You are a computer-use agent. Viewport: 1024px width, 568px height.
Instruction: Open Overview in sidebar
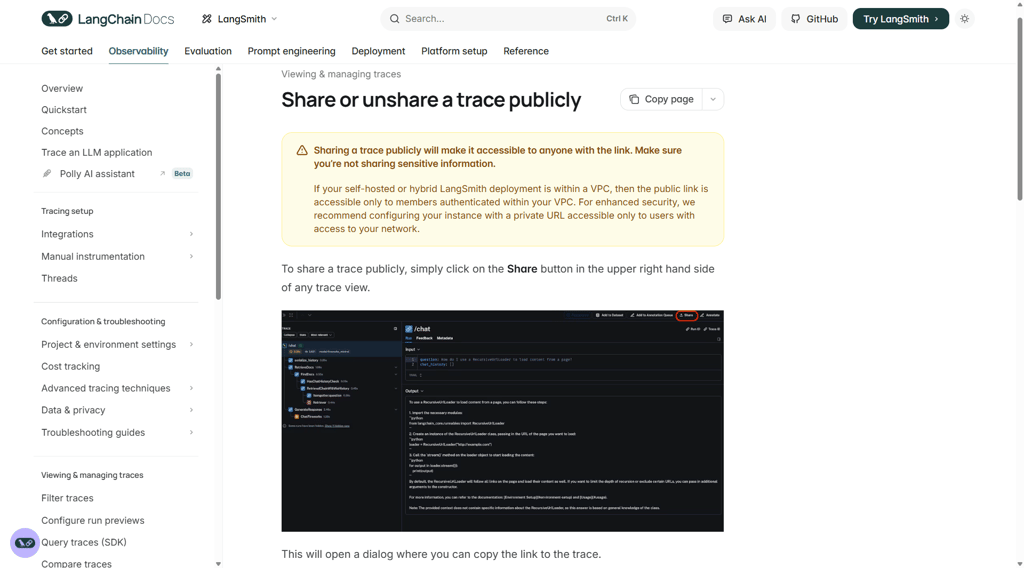click(x=62, y=88)
